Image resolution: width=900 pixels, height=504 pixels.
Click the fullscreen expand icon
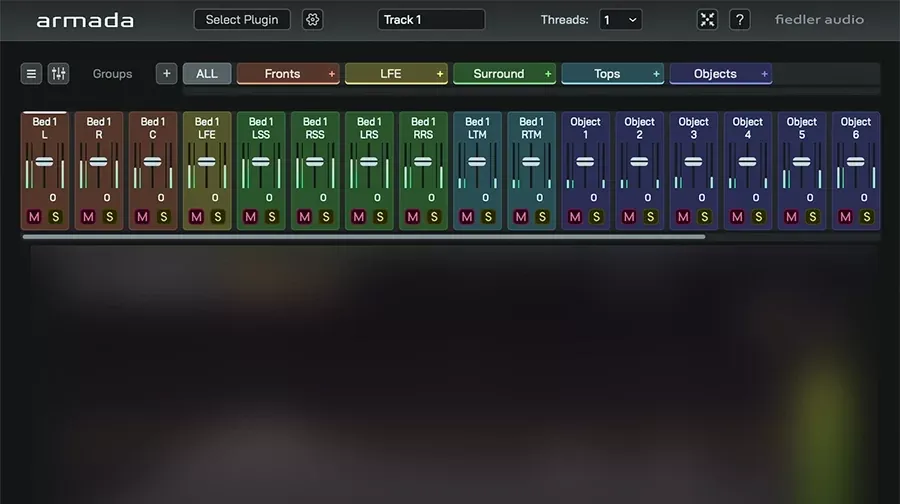(x=707, y=20)
